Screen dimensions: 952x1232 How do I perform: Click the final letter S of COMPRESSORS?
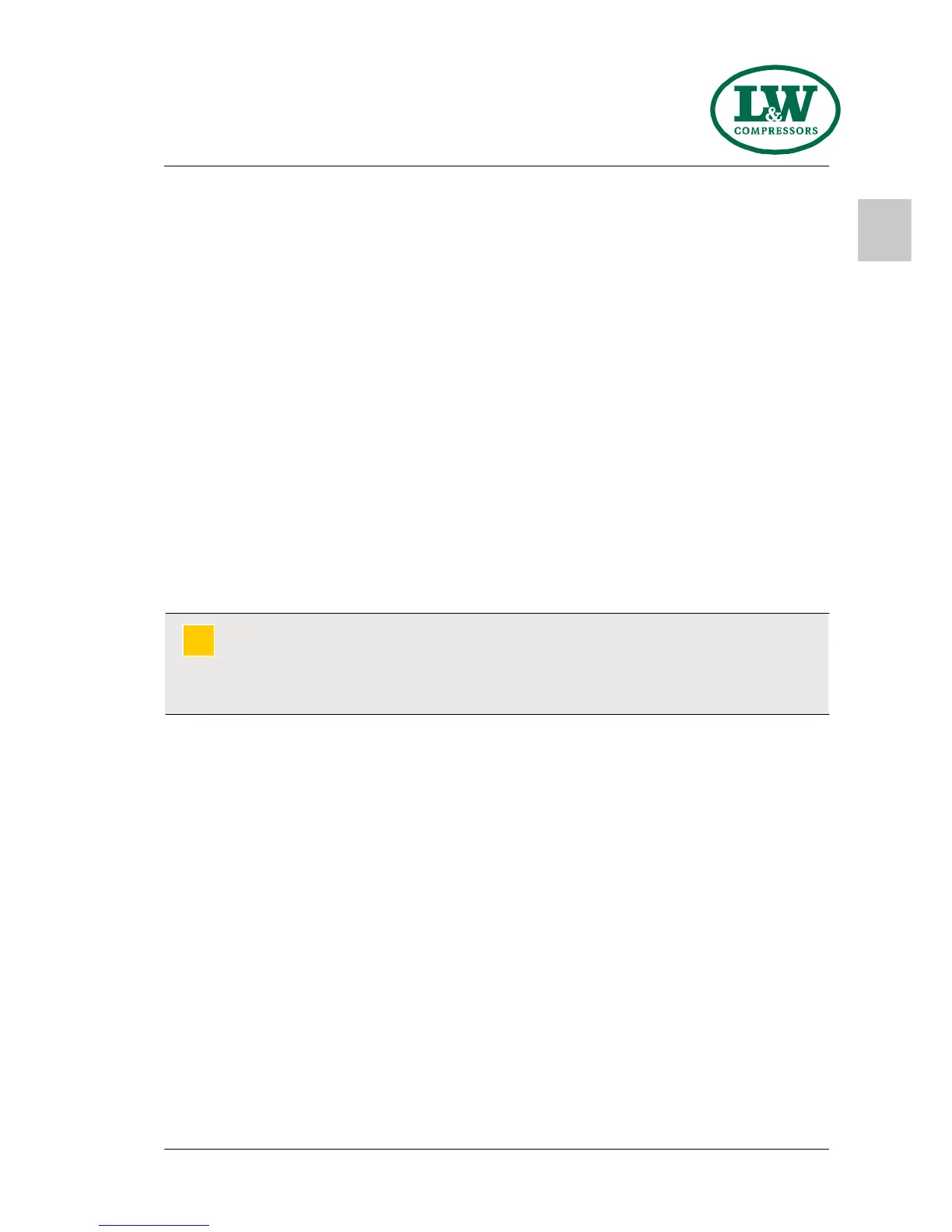[814, 131]
